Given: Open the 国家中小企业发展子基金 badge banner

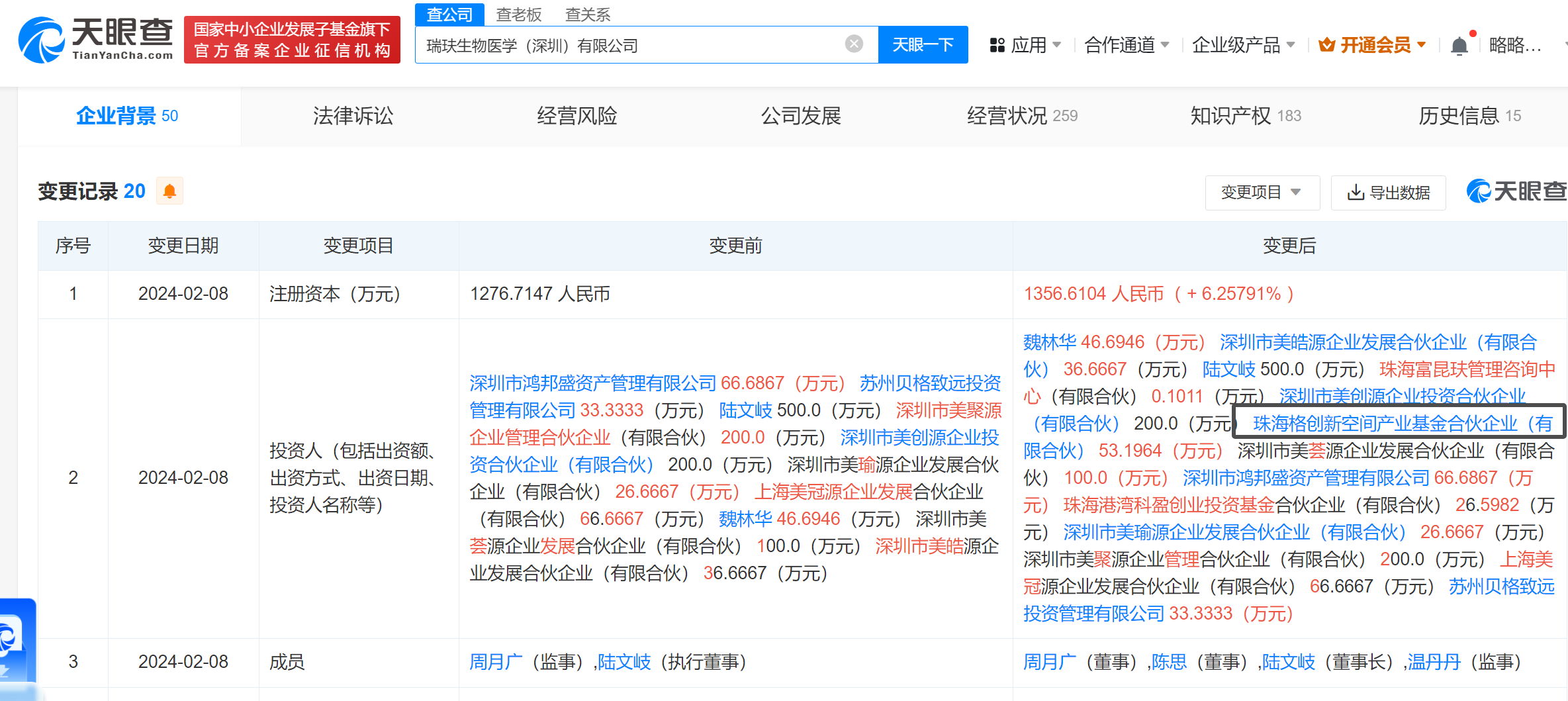Looking at the screenshot, I should point(292,40).
